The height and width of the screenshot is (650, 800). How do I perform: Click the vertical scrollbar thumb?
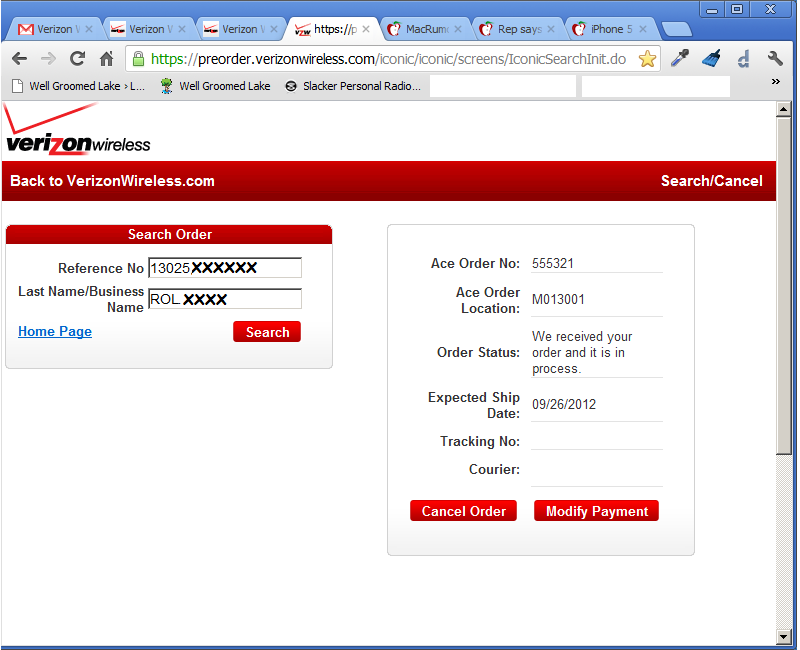[x=784, y=286]
